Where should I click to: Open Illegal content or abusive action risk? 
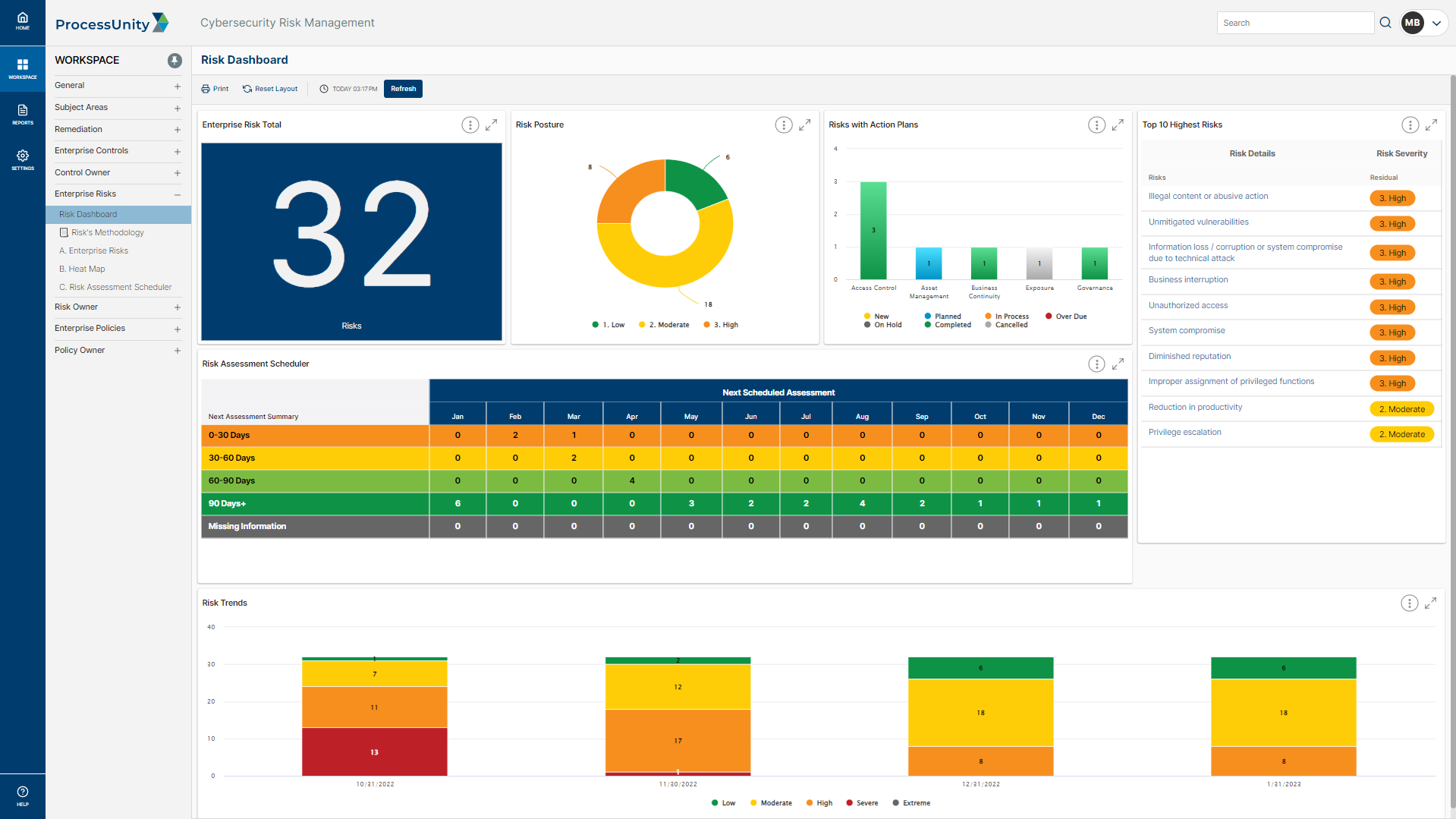(1208, 197)
